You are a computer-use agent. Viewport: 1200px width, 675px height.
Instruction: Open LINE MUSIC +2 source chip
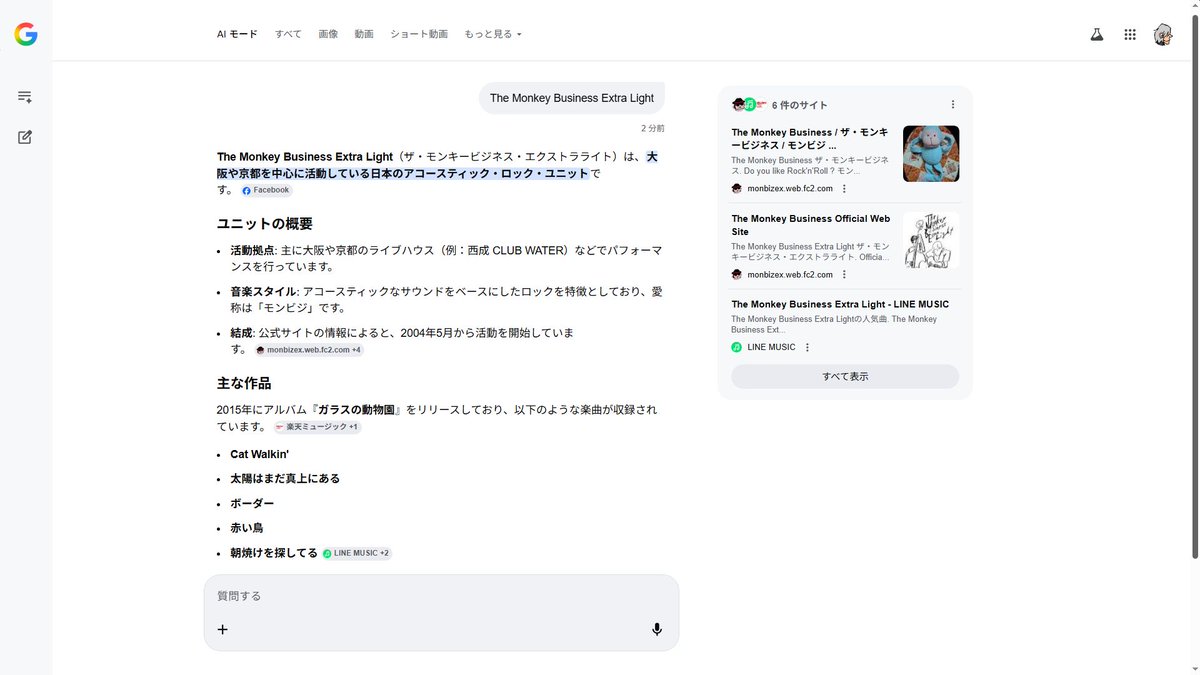pos(357,553)
